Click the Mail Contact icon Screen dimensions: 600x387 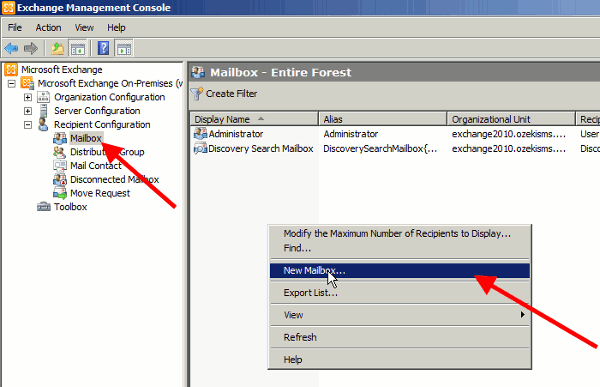(60, 166)
